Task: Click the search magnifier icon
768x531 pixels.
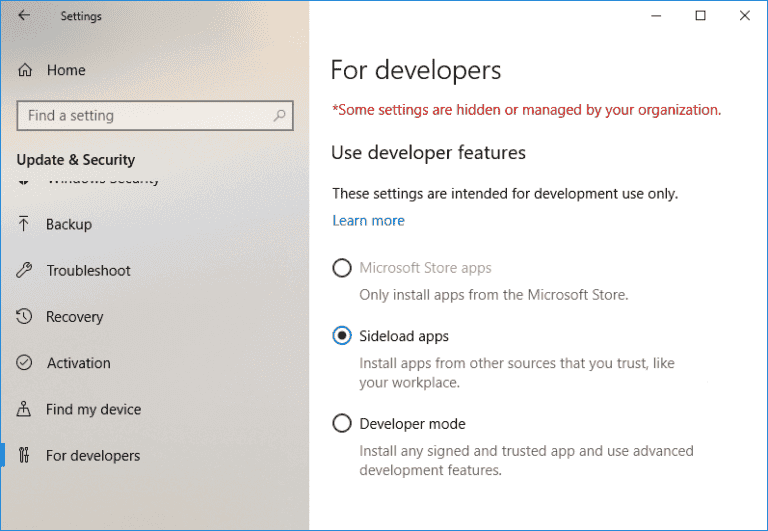Action: (x=279, y=116)
